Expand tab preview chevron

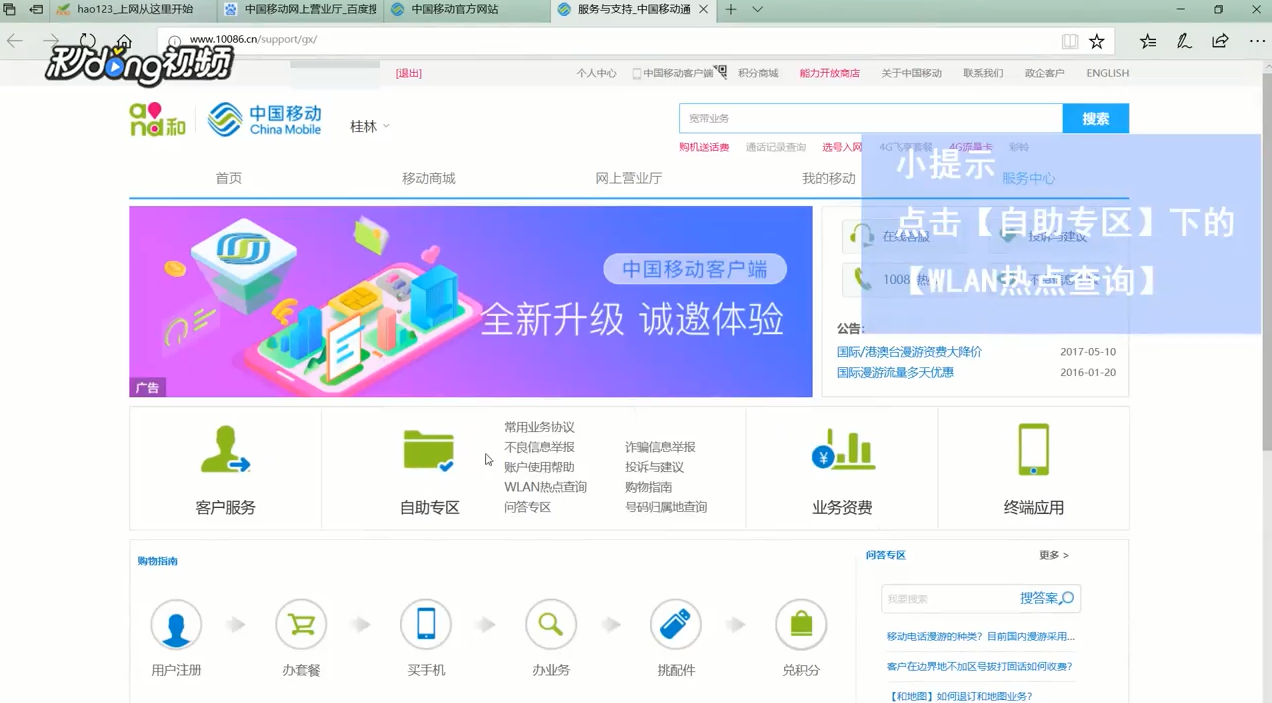(757, 9)
